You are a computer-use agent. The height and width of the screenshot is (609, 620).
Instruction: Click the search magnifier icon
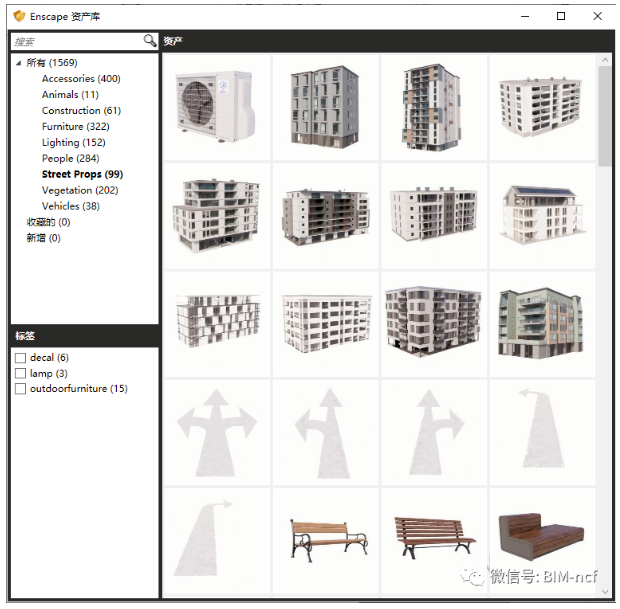click(x=150, y=41)
